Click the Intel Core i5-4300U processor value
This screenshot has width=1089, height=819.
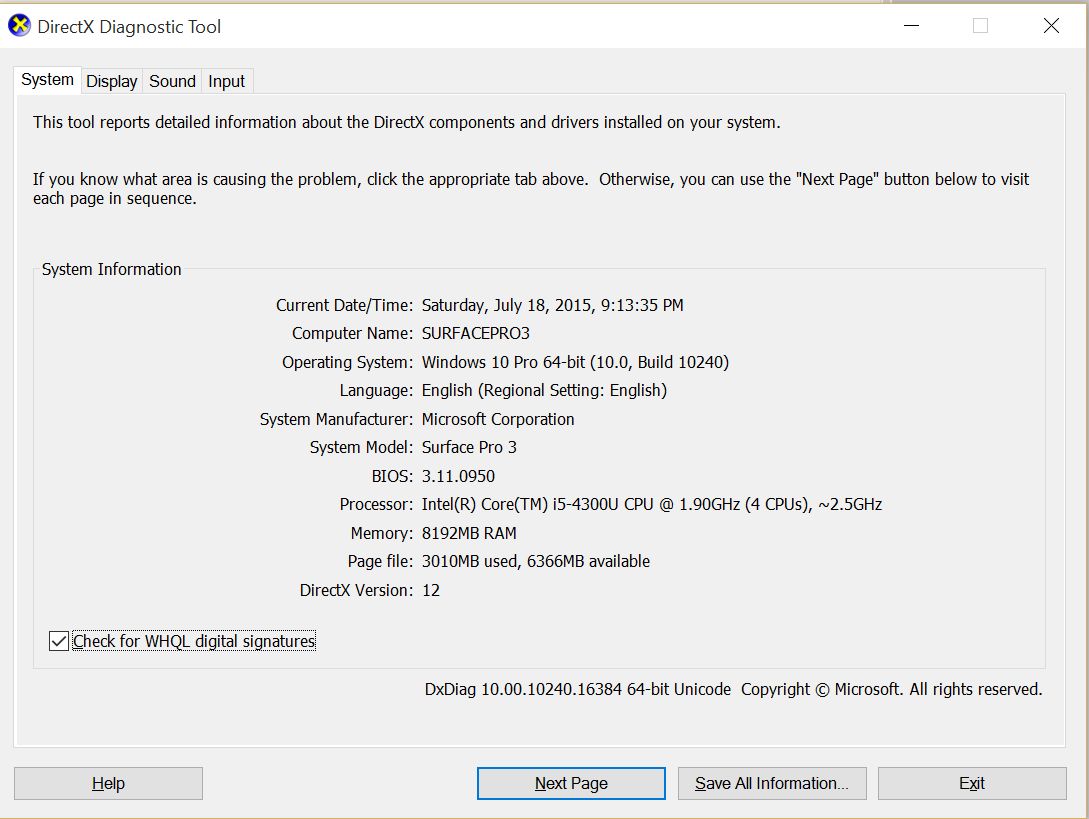(651, 504)
